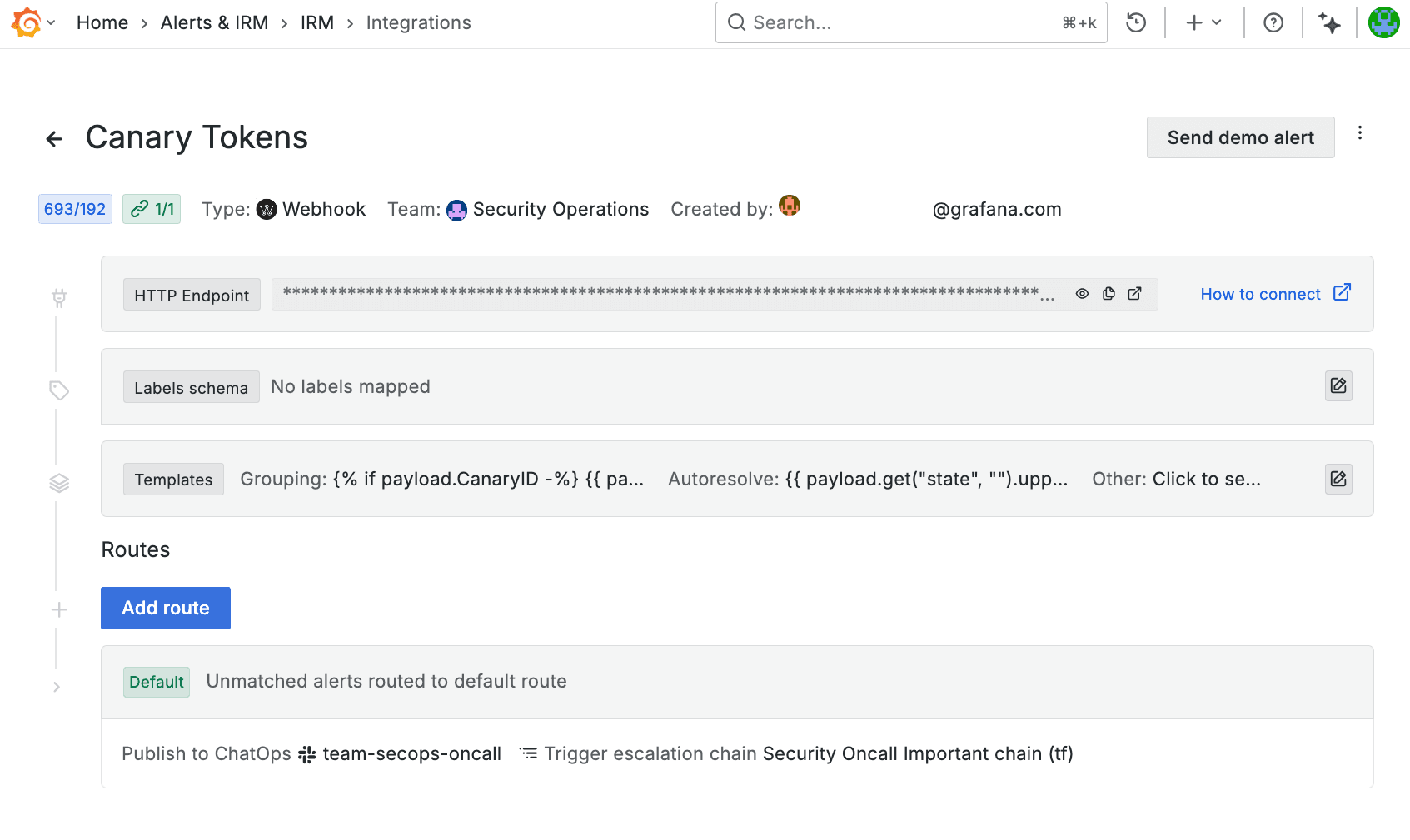Reveal the masked HTTP Endpoint with the eye toggle
Image resolution: width=1410 pixels, height=840 pixels.
pos(1082,293)
